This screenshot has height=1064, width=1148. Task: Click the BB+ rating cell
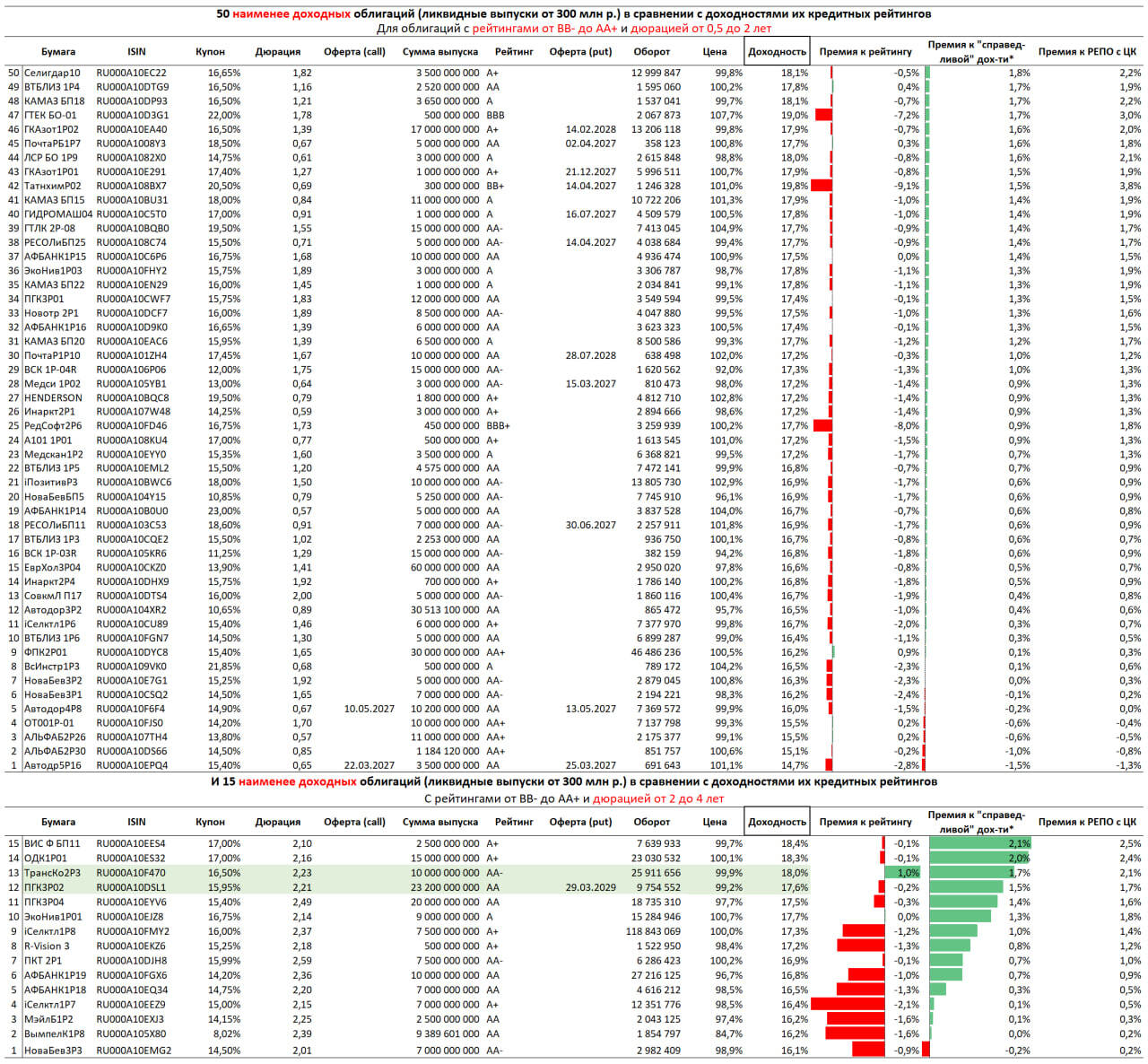(x=495, y=186)
